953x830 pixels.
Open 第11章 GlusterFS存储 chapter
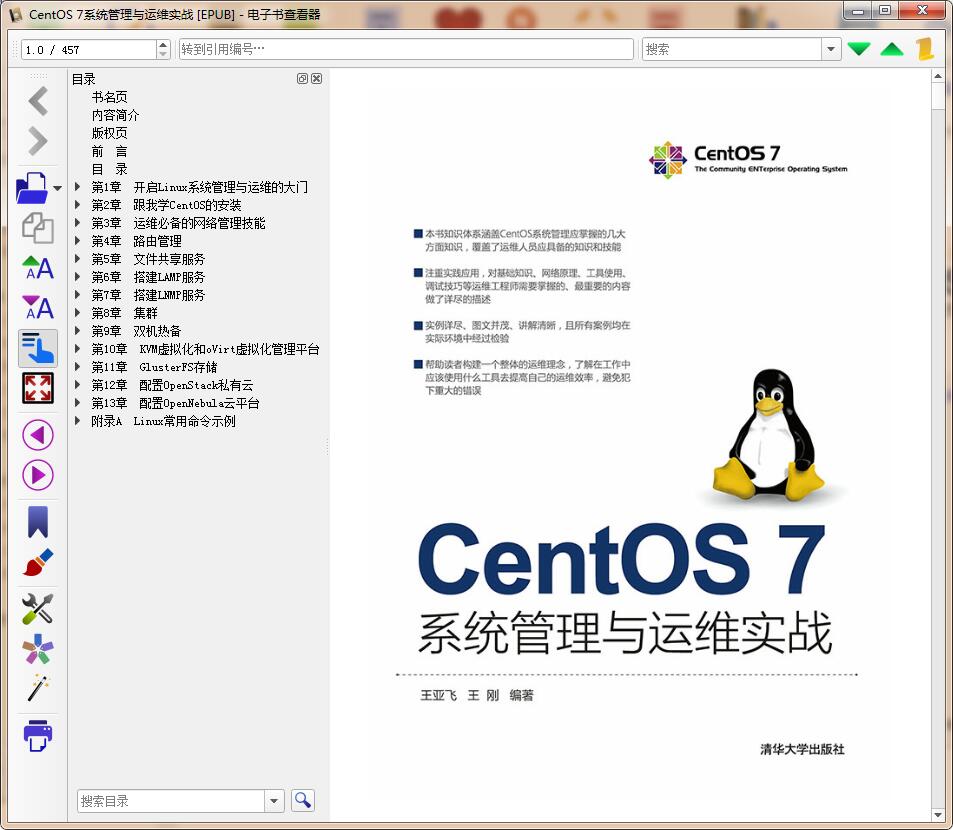point(154,367)
